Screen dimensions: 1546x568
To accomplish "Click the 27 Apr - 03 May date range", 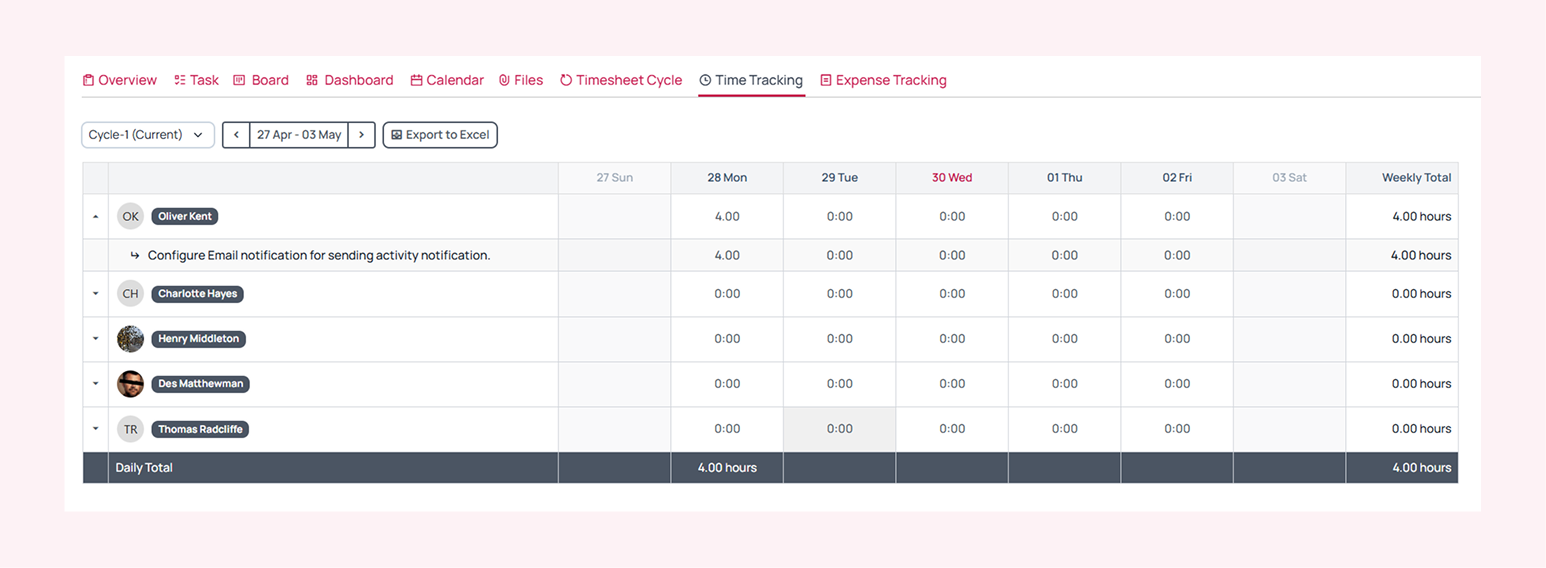I will click(x=299, y=135).
